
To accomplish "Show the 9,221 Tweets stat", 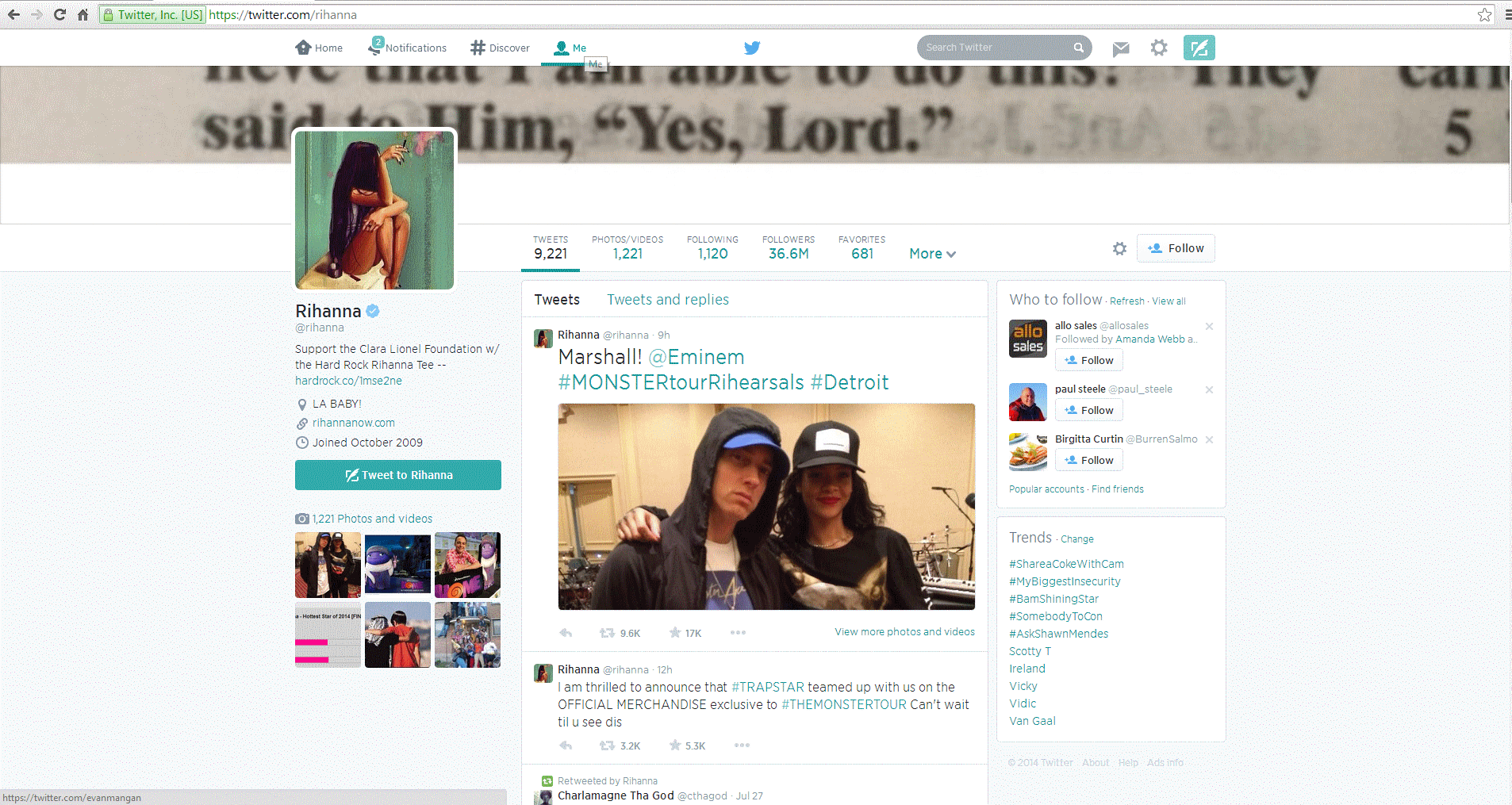I will click(551, 247).
